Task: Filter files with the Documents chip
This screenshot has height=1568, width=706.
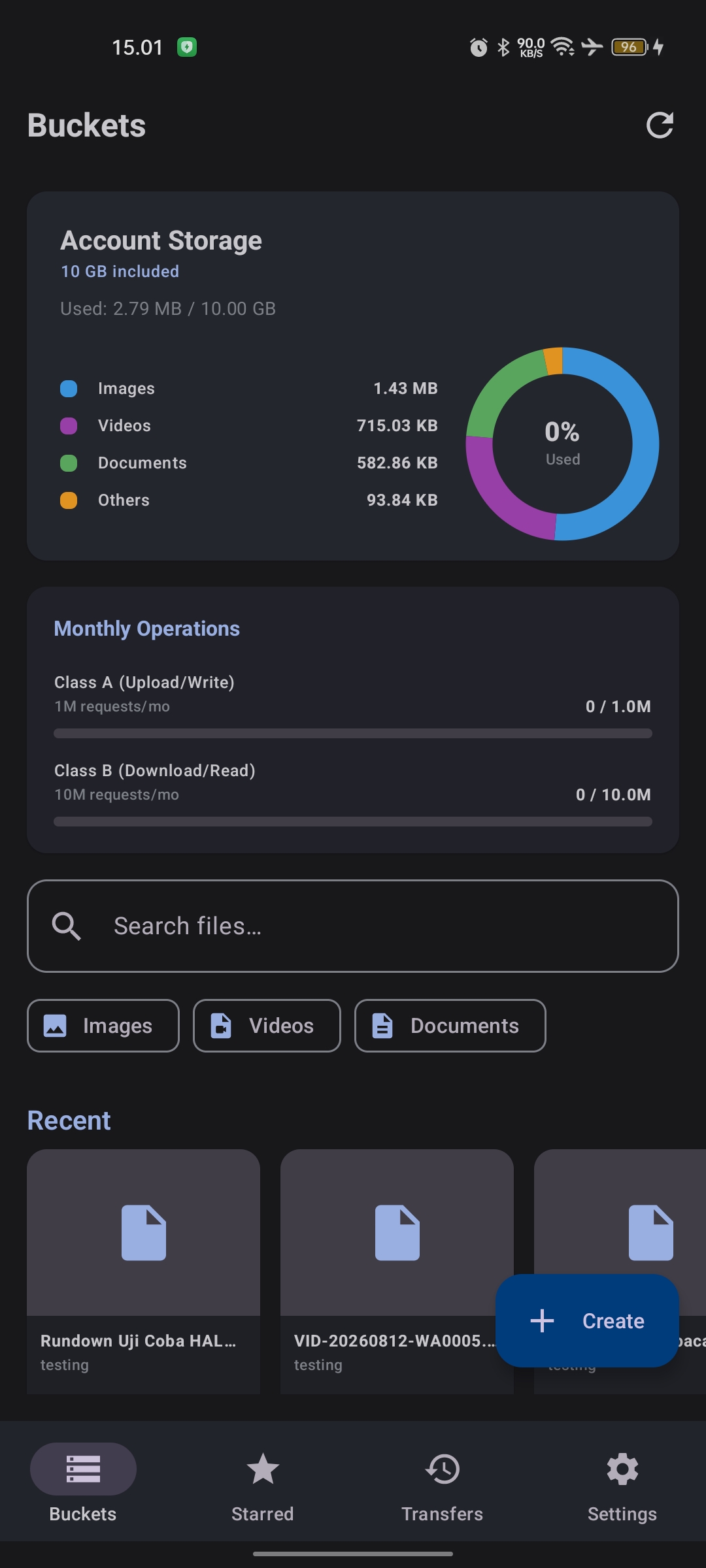Action: point(450,1026)
